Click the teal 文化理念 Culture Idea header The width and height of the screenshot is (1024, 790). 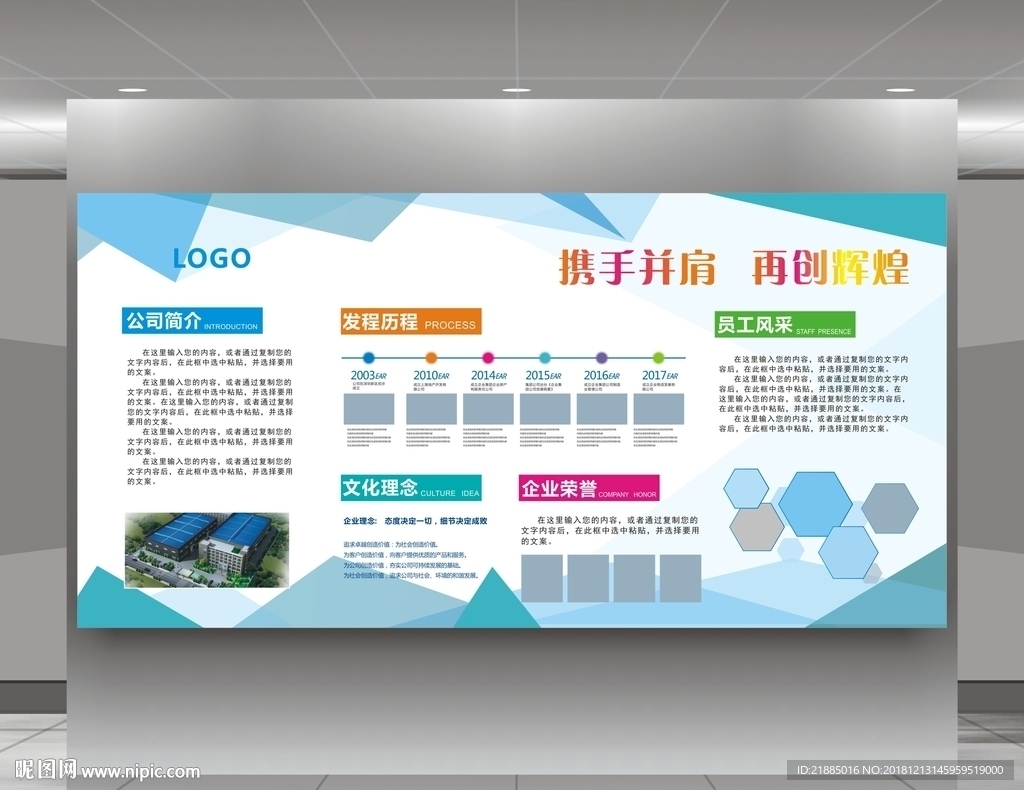[x=411, y=488]
